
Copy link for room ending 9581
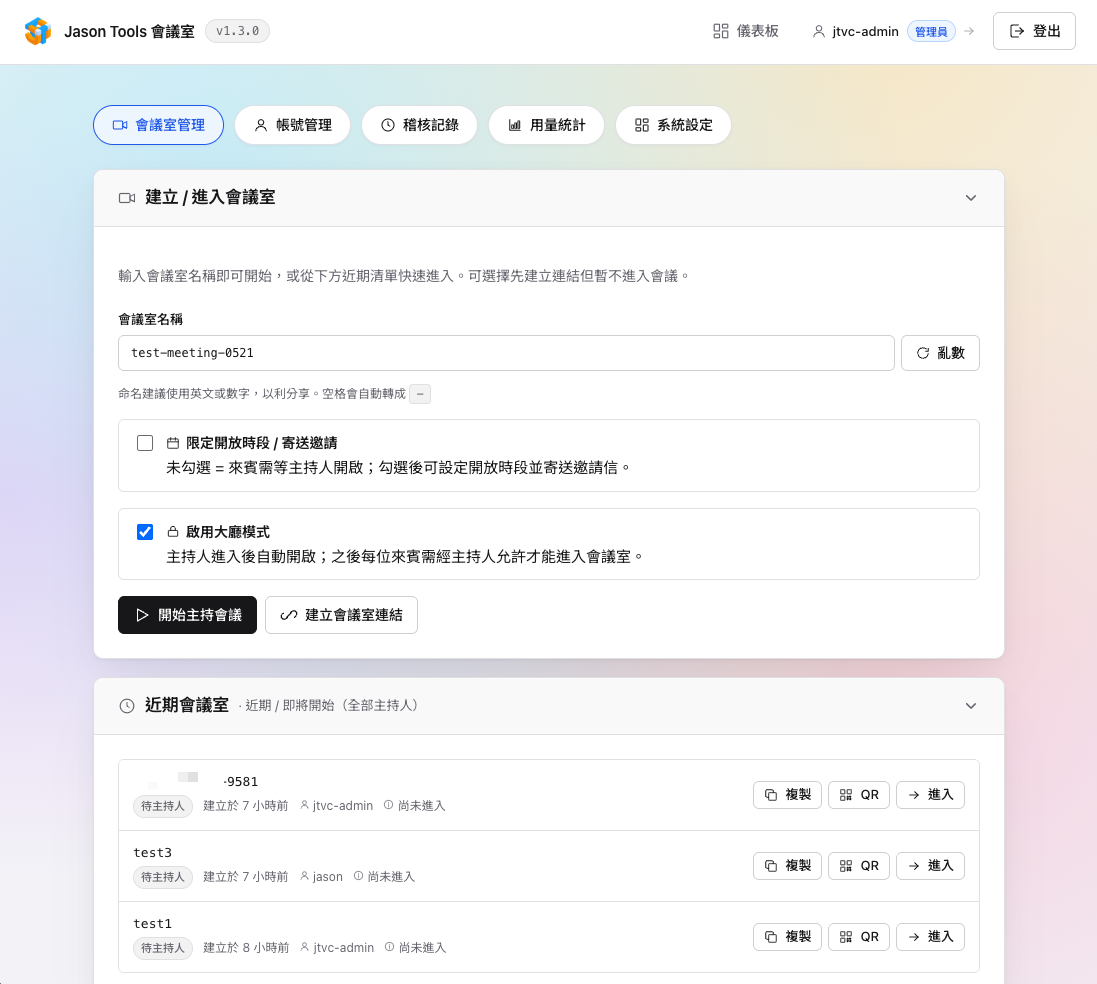(787, 795)
